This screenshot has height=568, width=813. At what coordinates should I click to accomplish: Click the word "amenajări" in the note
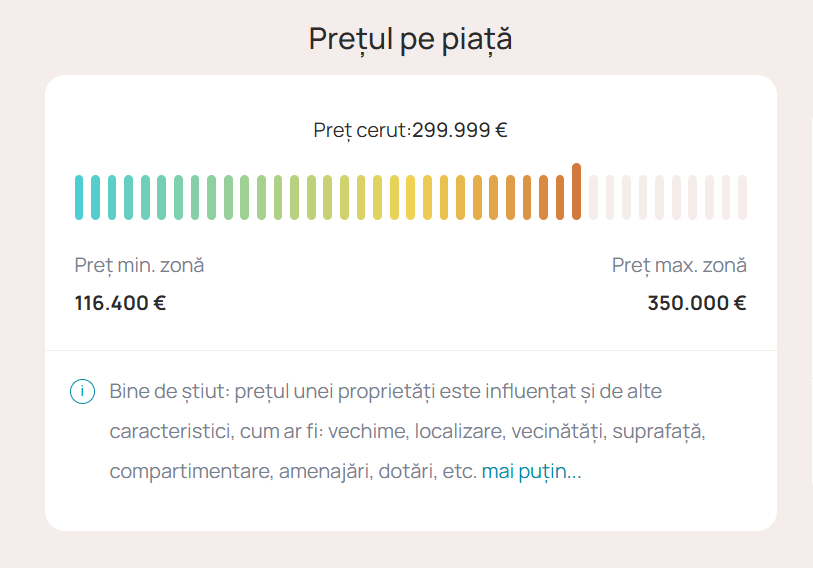[x=321, y=472]
